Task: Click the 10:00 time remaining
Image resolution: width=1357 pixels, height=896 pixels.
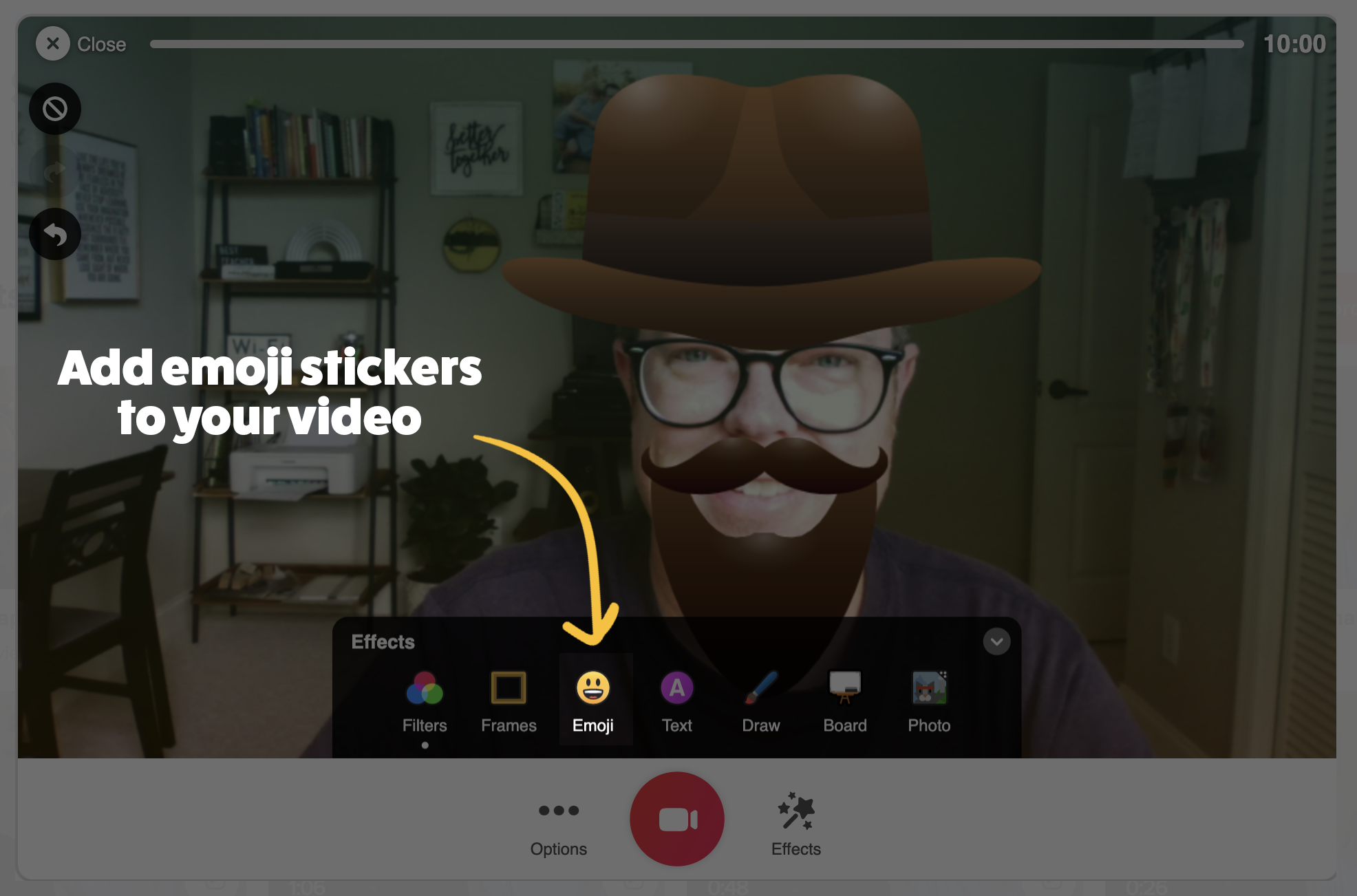Action: 1294,44
